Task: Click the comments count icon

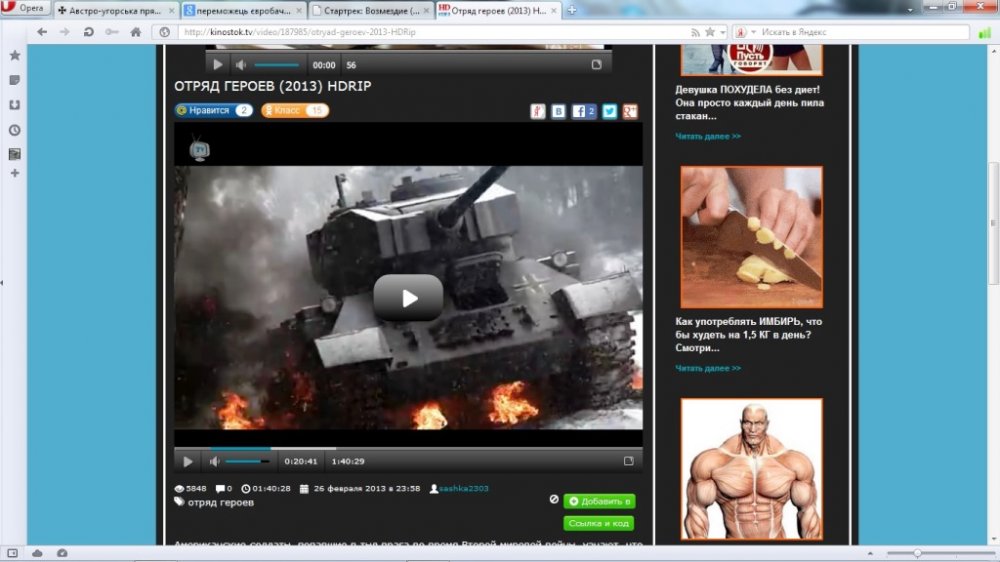Action: click(x=221, y=489)
